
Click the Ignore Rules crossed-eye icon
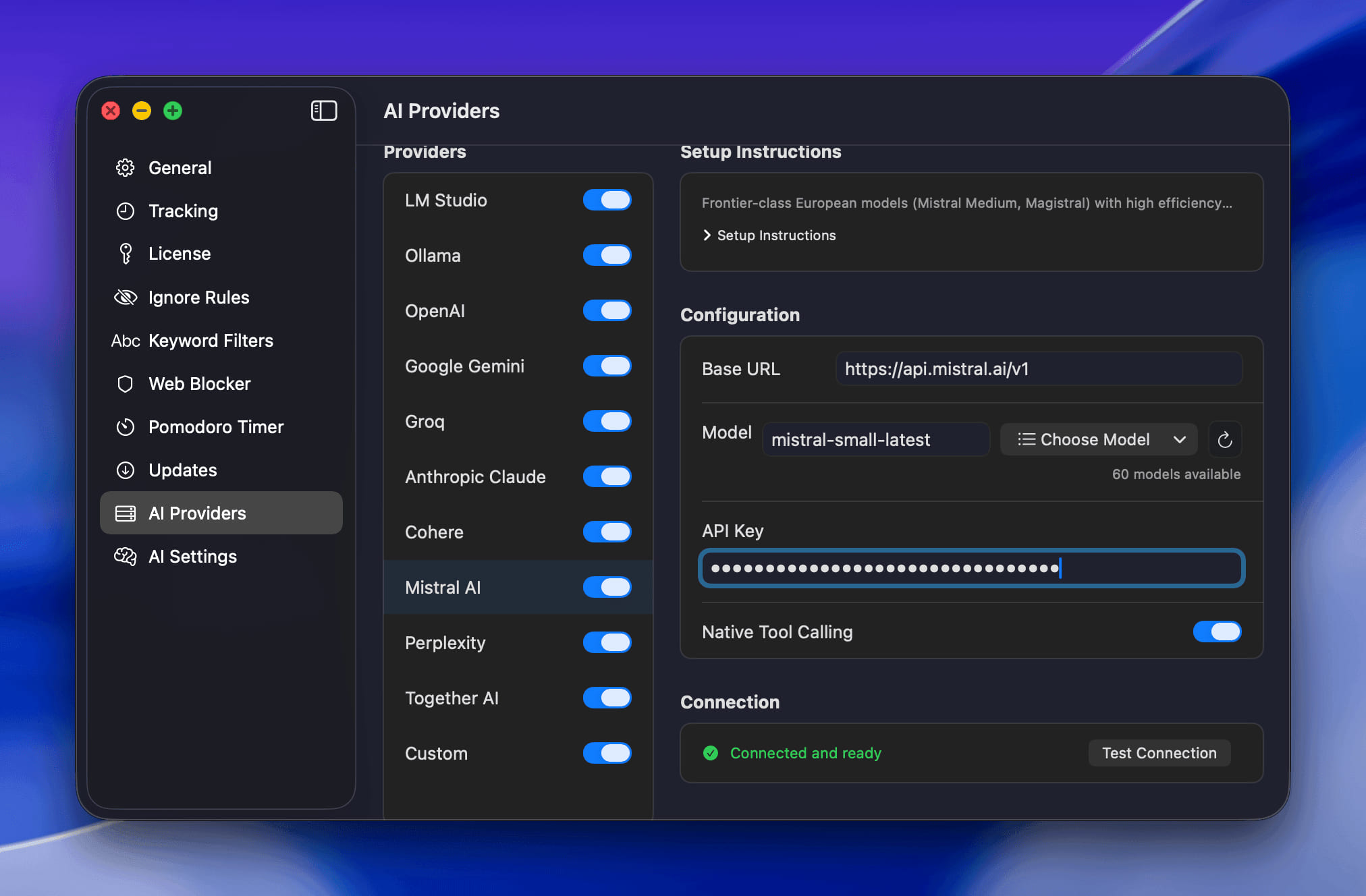[126, 298]
